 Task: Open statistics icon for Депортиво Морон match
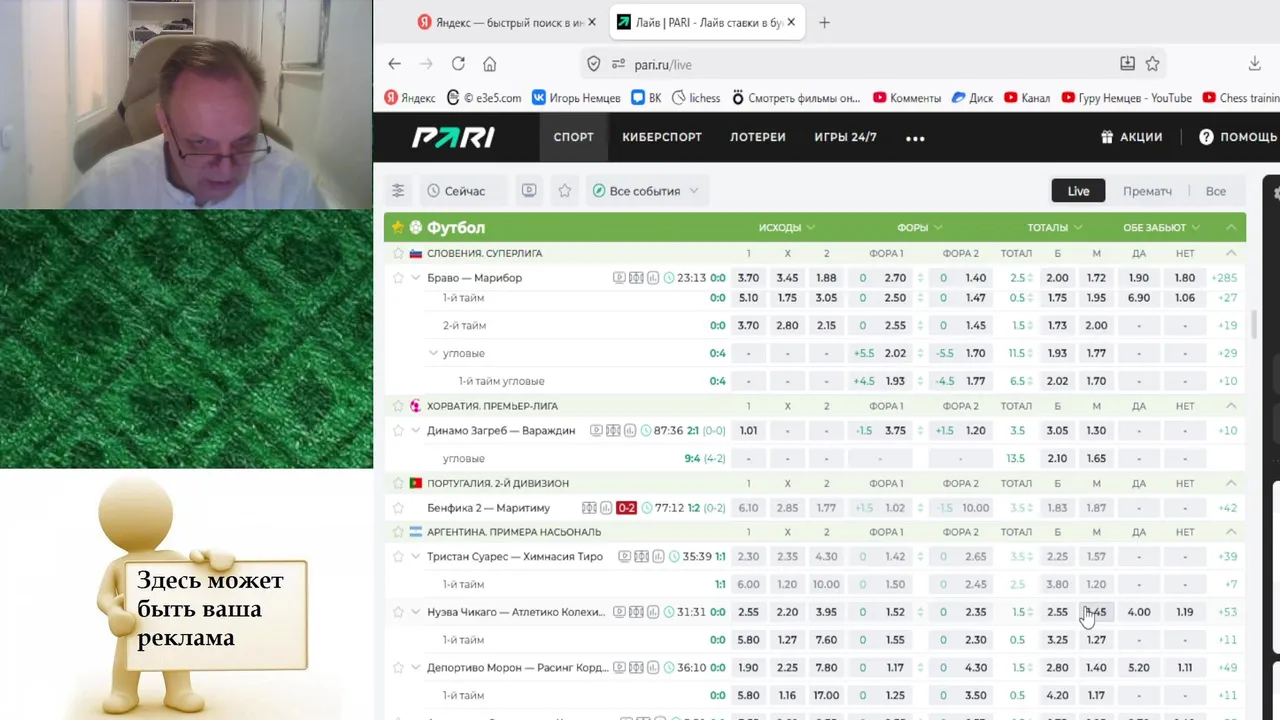(653, 668)
